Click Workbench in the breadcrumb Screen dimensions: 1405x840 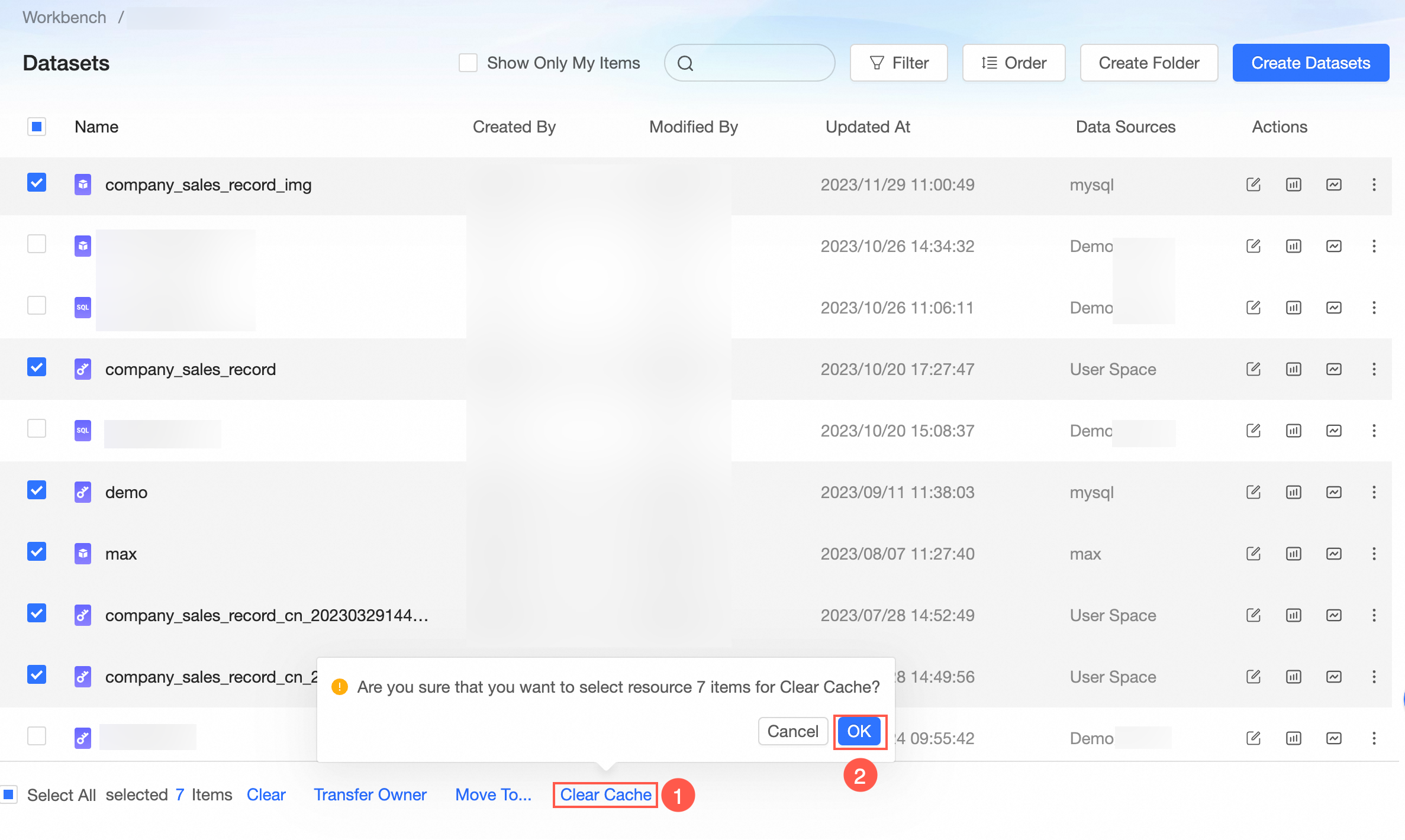(65, 17)
